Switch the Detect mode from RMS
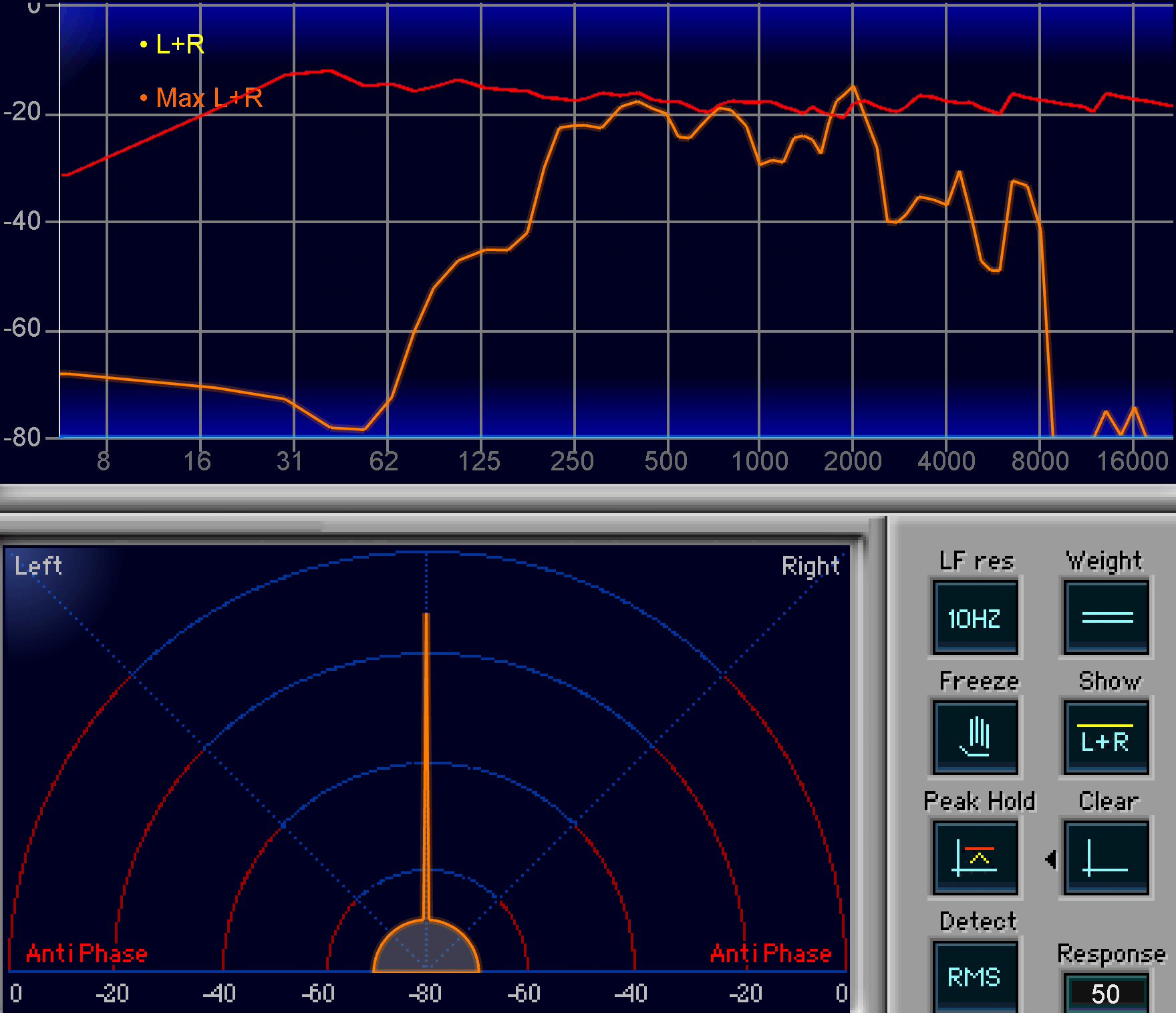The height and width of the screenshot is (1013, 1176). click(976, 977)
